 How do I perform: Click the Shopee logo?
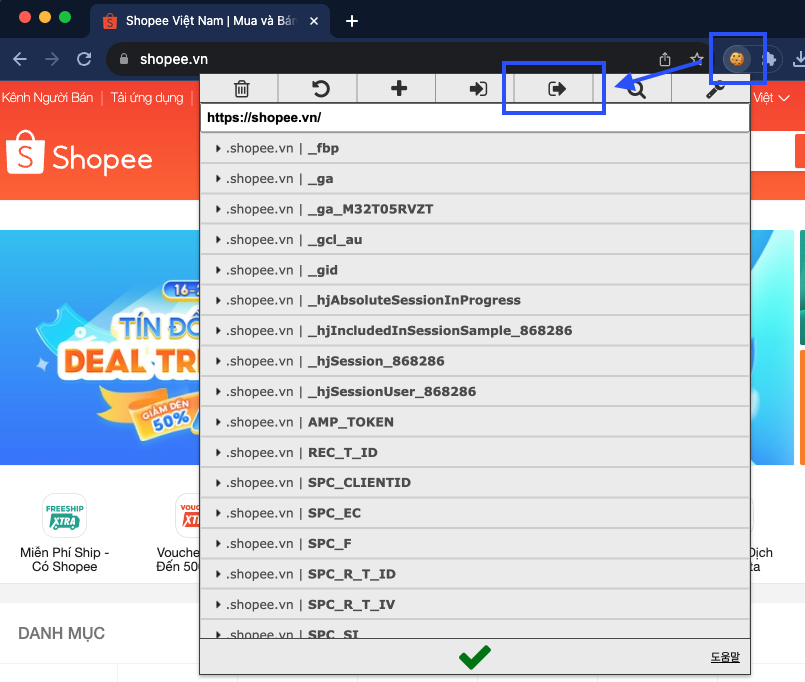point(80,154)
